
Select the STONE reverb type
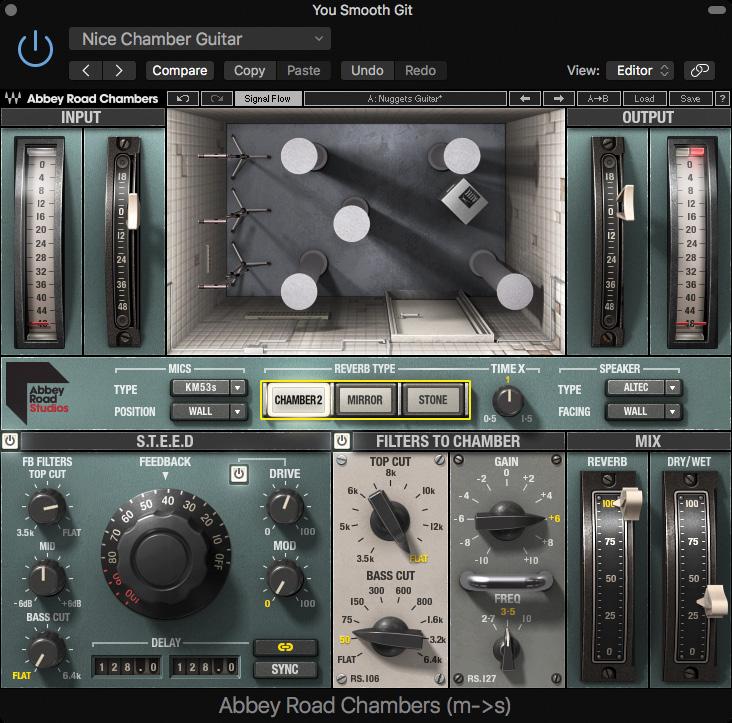[x=433, y=400]
